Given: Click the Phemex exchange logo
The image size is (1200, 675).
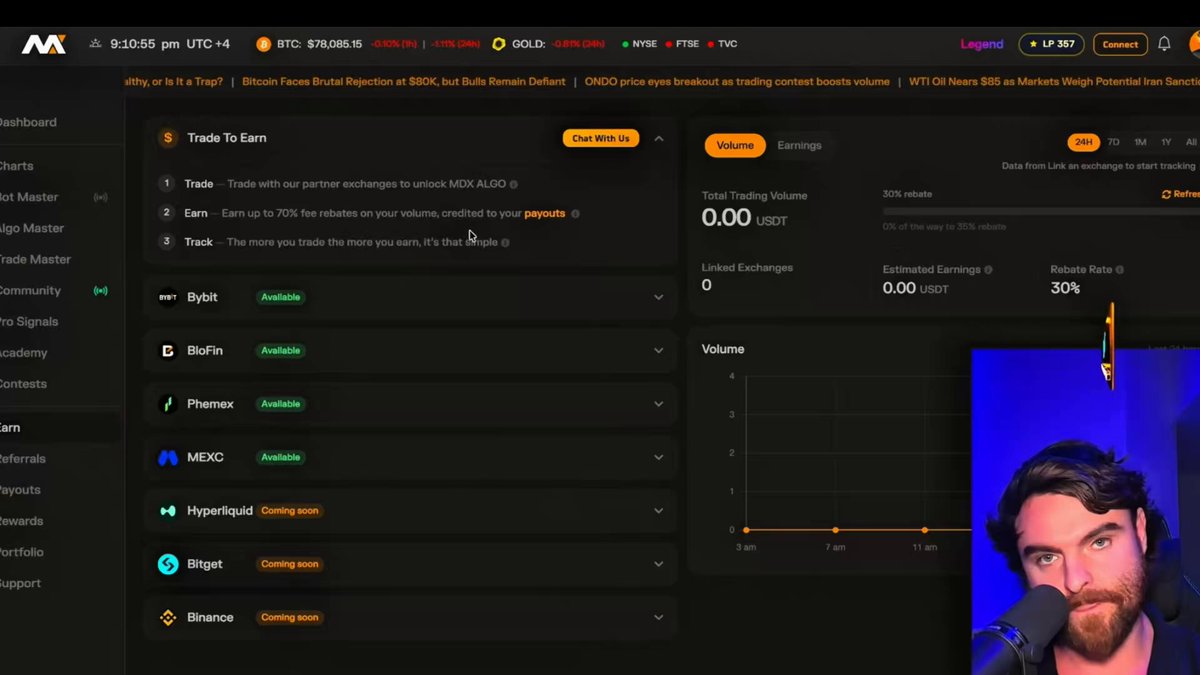Looking at the screenshot, I should (x=168, y=404).
